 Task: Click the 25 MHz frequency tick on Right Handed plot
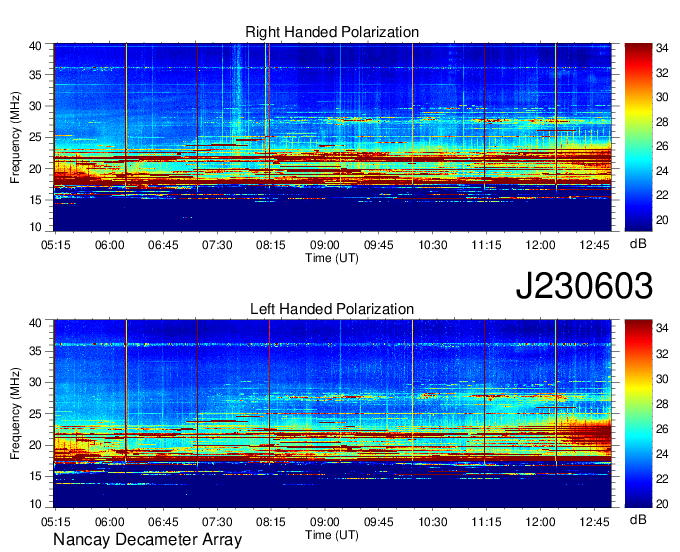pyautogui.click(x=36, y=137)
